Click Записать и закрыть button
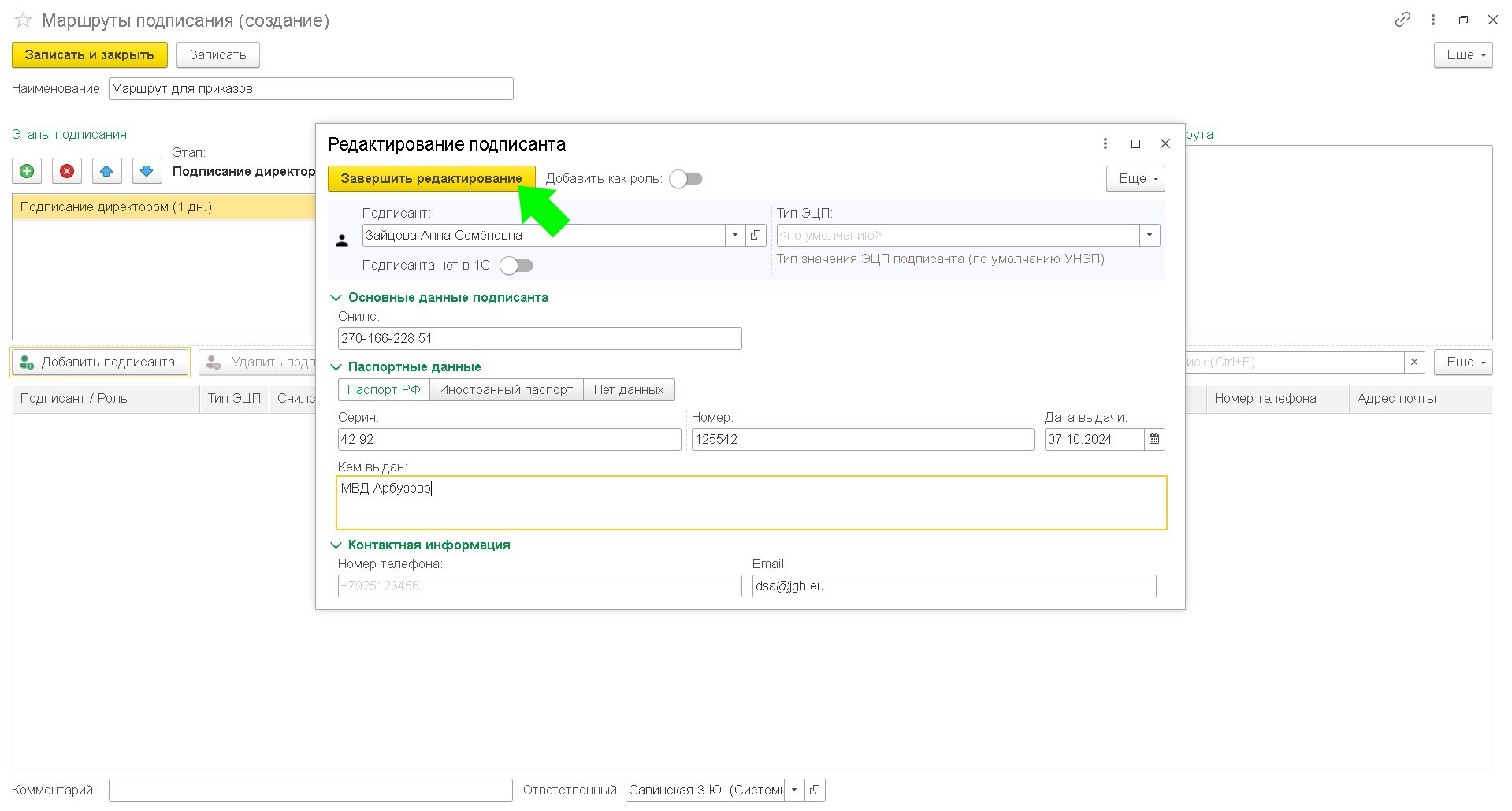 click(89, 54)
